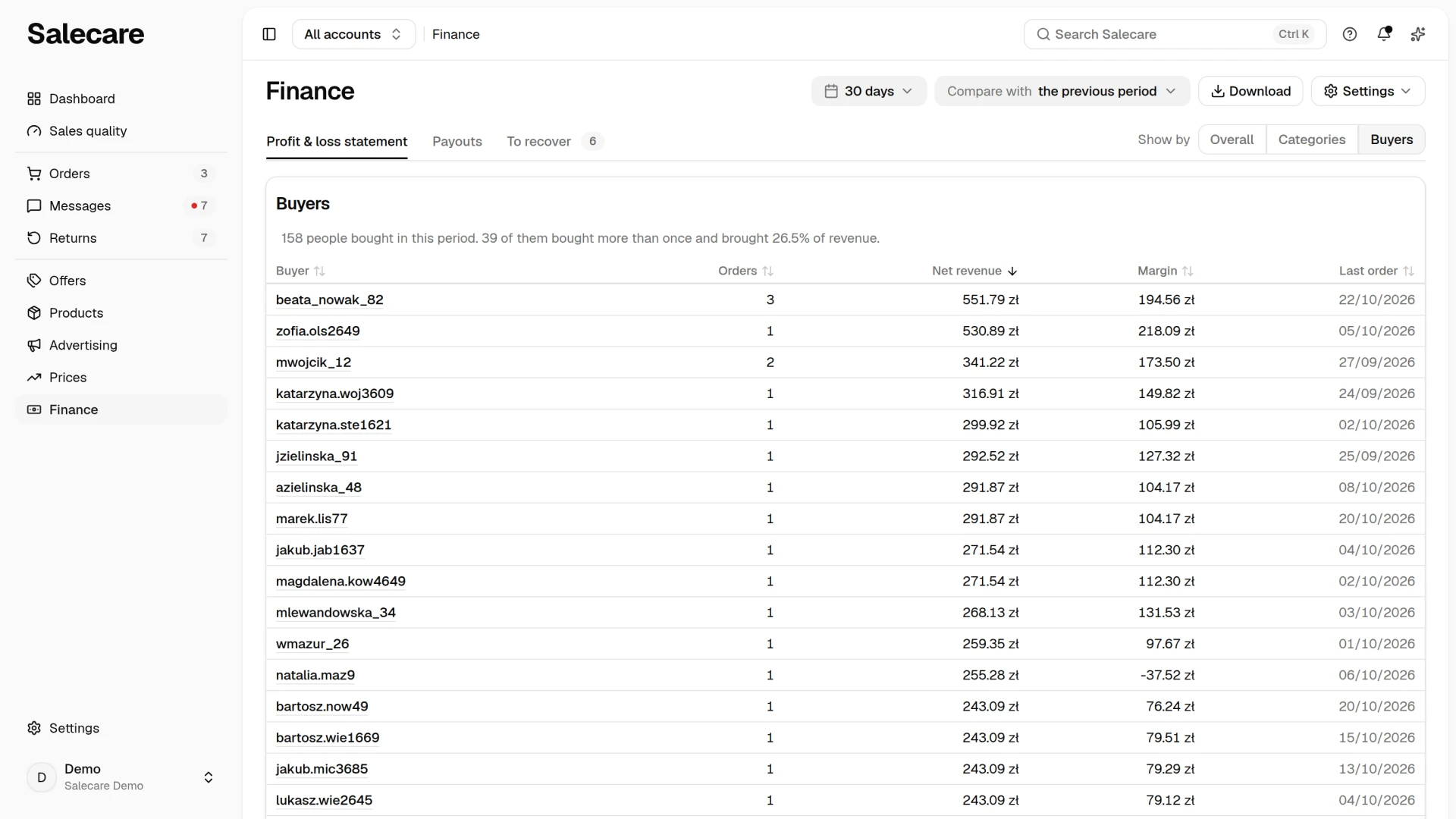This screenshot has height=819, width=1456.
Task: Switch to Profit & loss statement tab
Action: pos(337,141)
